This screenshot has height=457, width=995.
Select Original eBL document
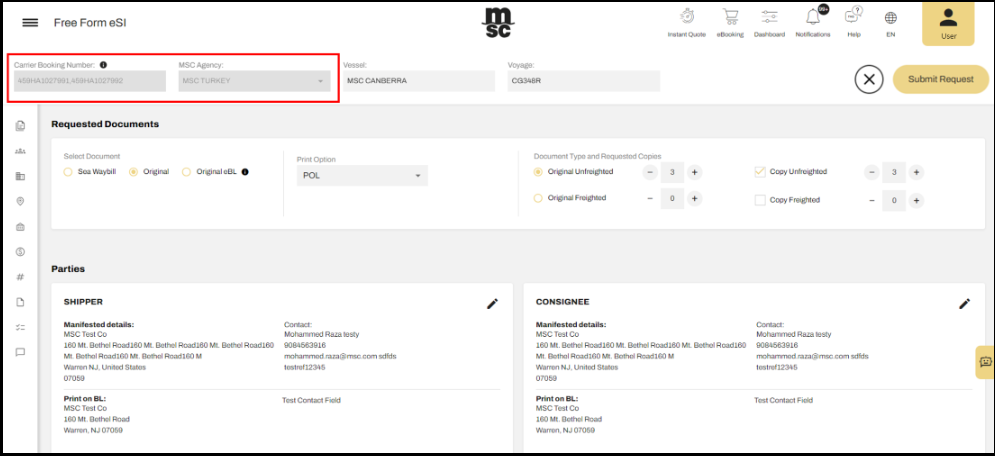click(186, 171)
